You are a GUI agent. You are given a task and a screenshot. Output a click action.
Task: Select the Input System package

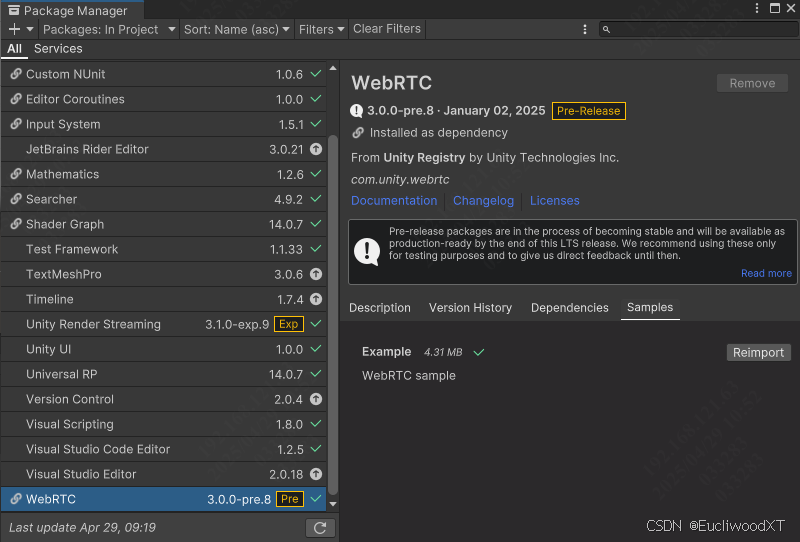click(164, 124)
